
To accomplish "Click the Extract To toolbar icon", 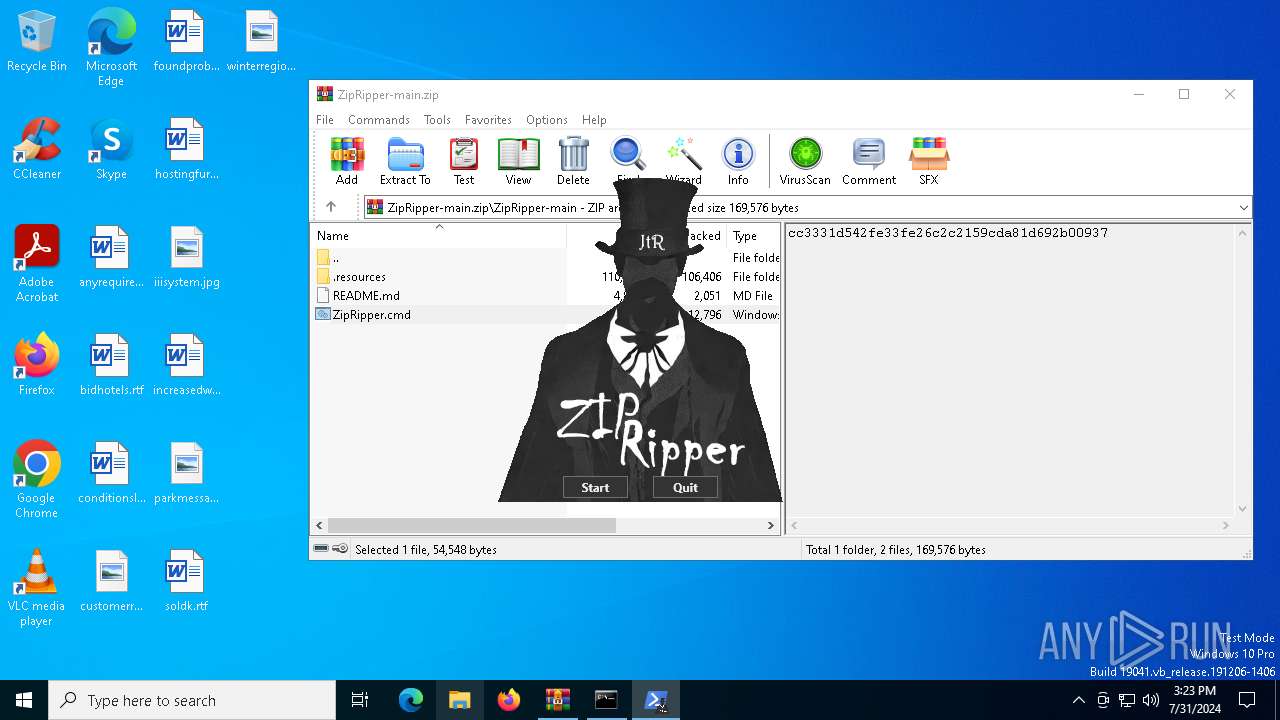I will click(405, 161).
